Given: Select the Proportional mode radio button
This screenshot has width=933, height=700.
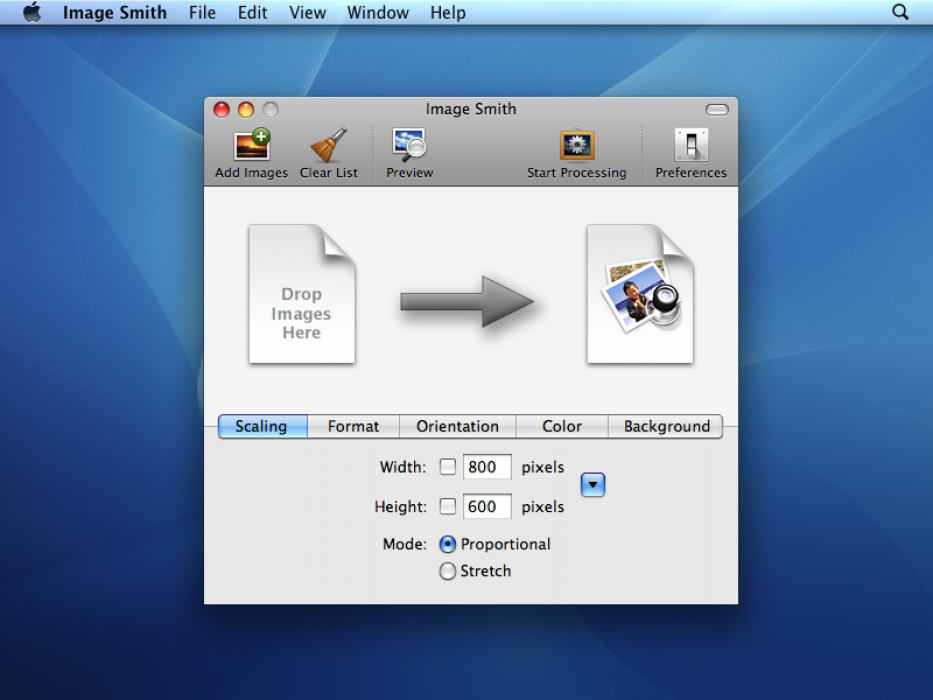Looking at the screenshot, I should pyautogui.click(x=448, y=544).
